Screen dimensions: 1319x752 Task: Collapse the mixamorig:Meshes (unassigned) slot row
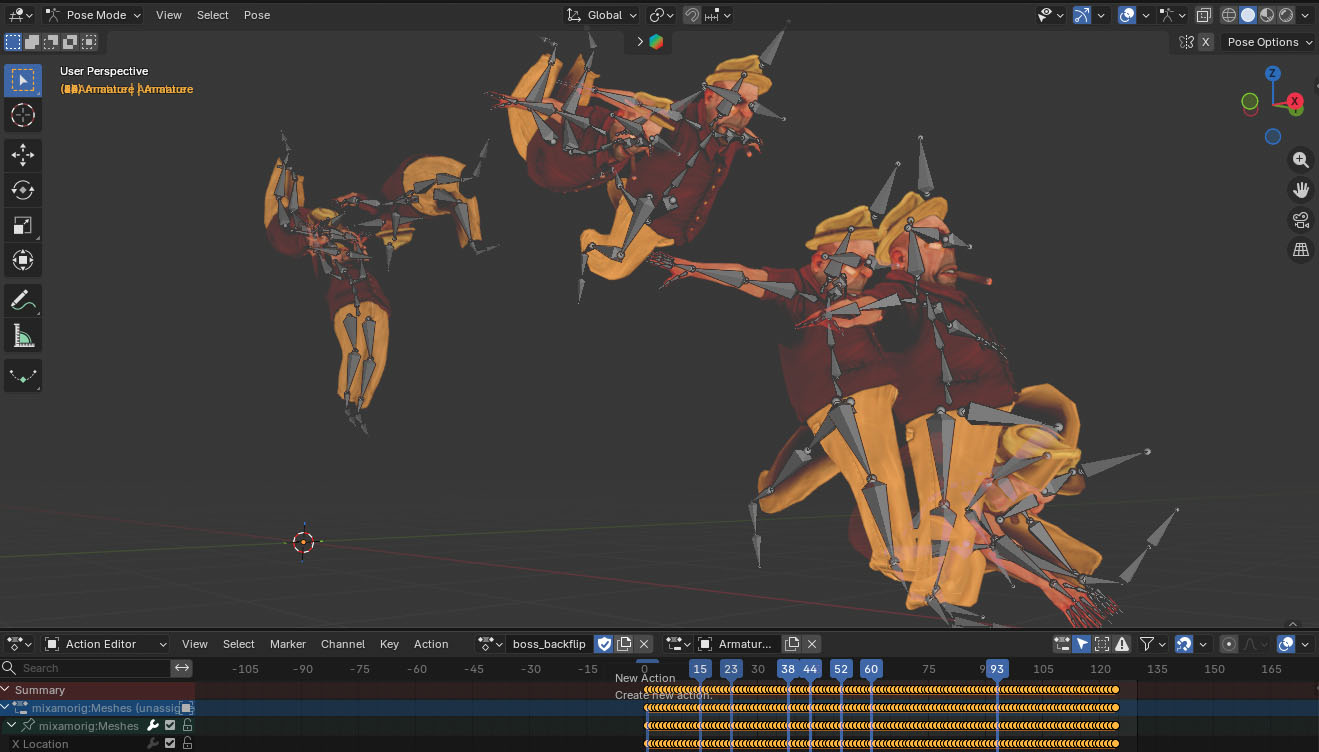[5, 708]
